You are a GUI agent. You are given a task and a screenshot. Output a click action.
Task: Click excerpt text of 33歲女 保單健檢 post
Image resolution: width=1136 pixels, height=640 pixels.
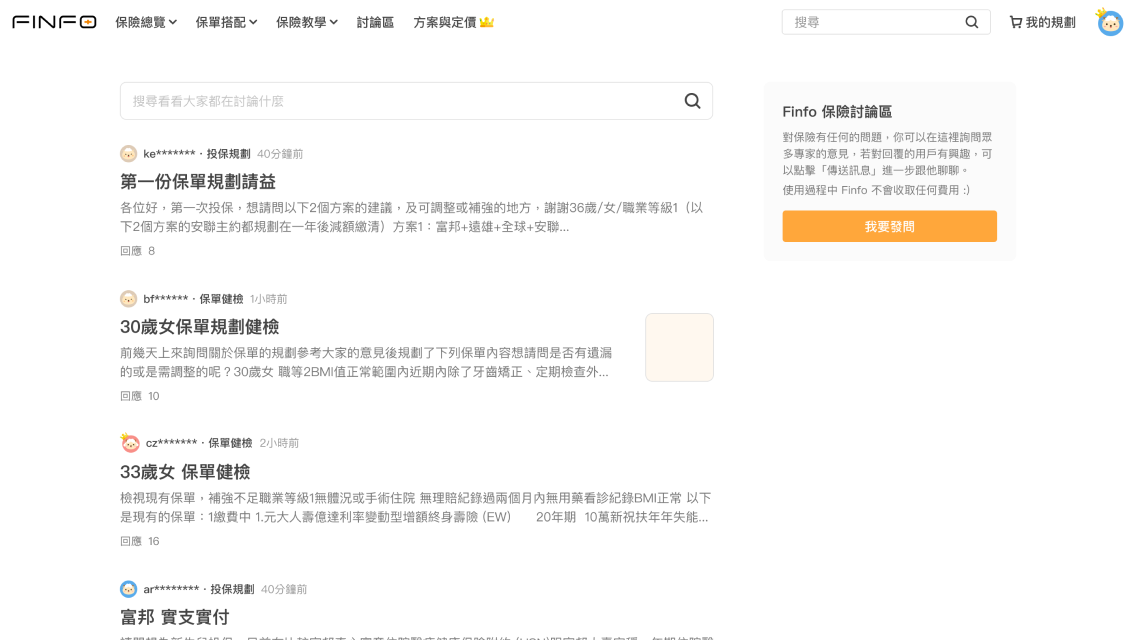click(x=416, y=507)
